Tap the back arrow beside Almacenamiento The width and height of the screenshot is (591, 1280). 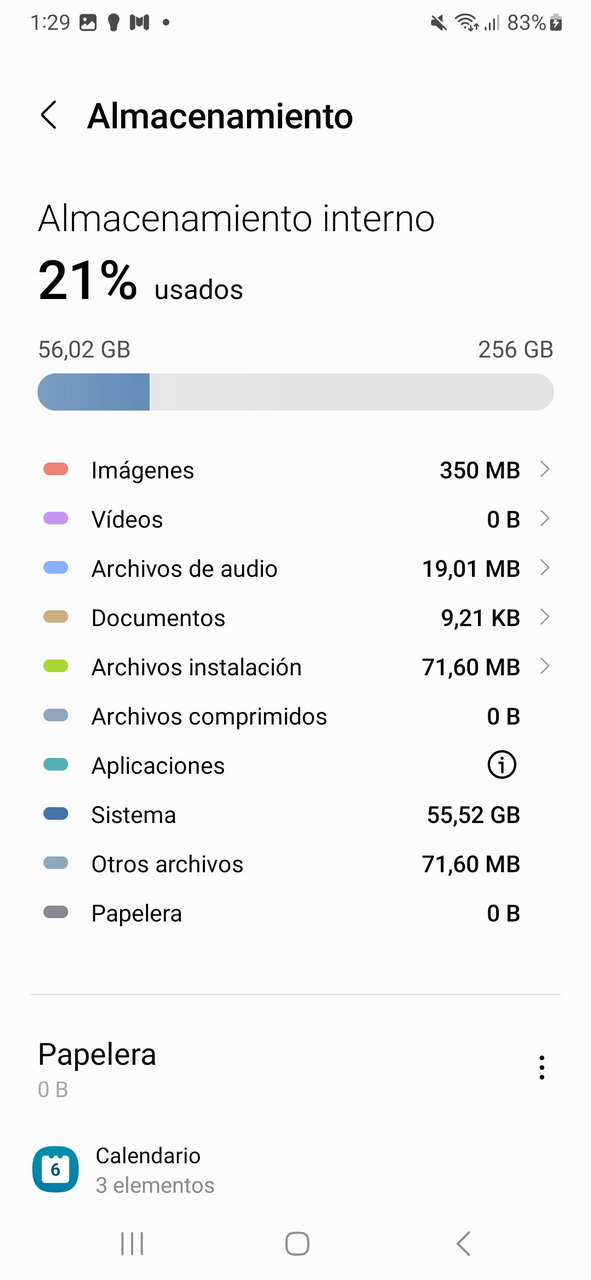coord(48,115)
